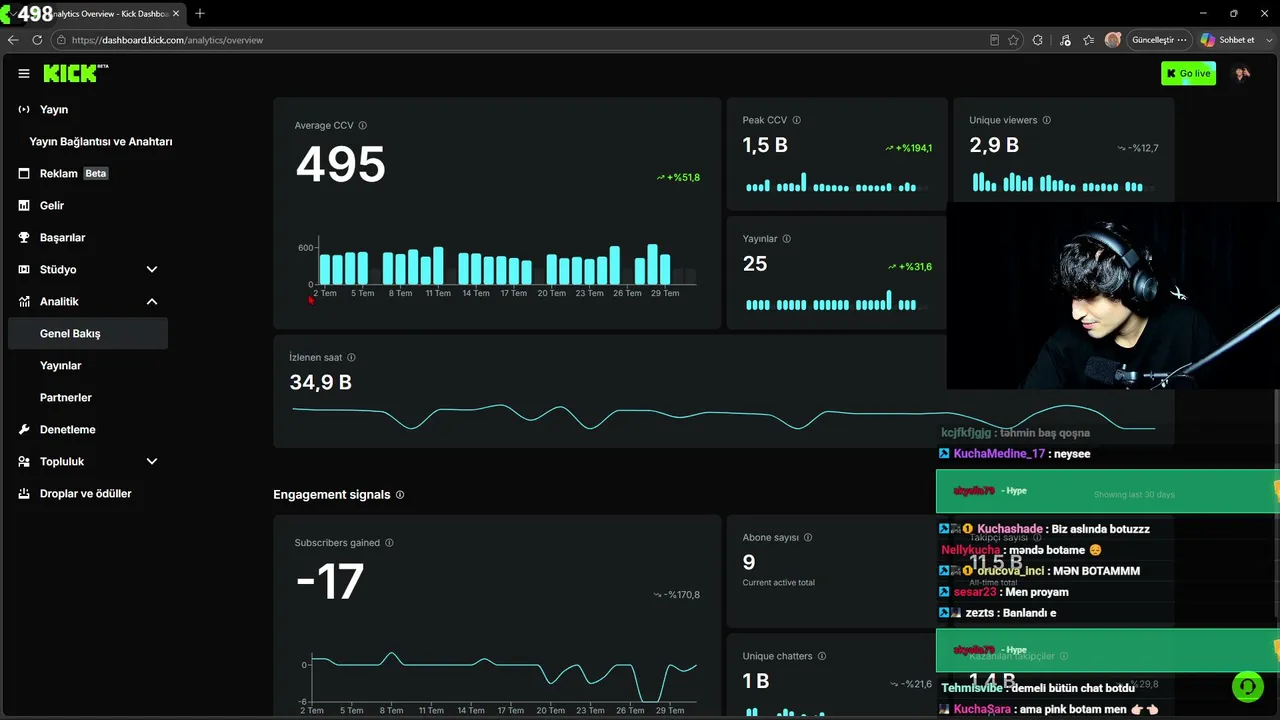1280x720 pixels.
Task: Open a new browser tab with plus
Action: (x=200, y=13)
